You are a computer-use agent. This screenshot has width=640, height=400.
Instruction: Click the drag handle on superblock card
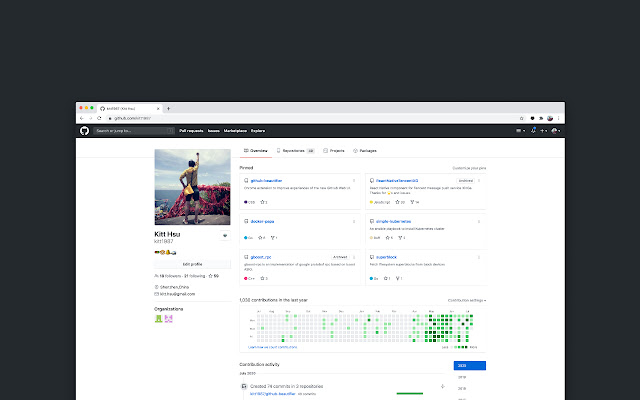[x=479, y=257]
